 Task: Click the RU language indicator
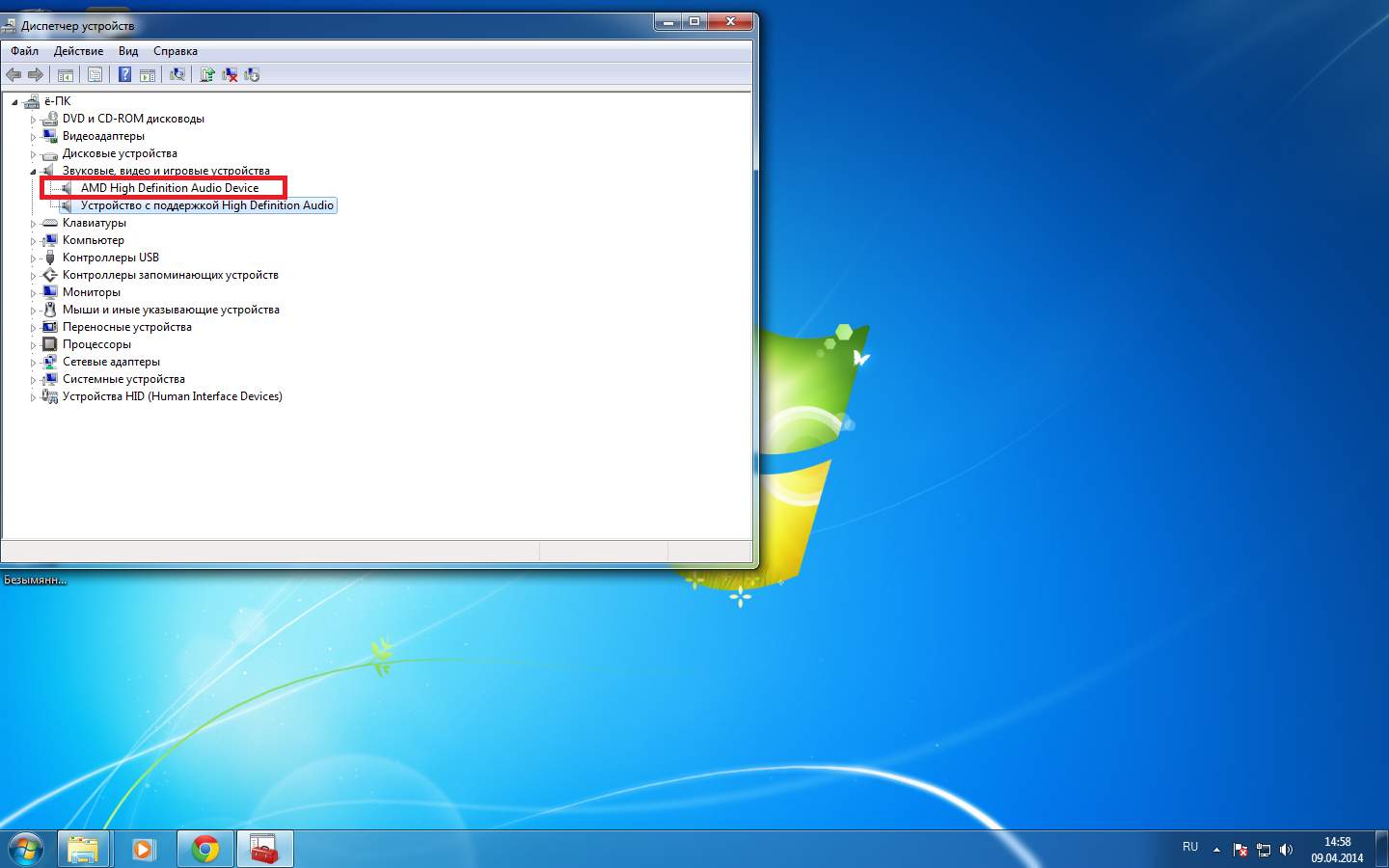(1190, 847)
